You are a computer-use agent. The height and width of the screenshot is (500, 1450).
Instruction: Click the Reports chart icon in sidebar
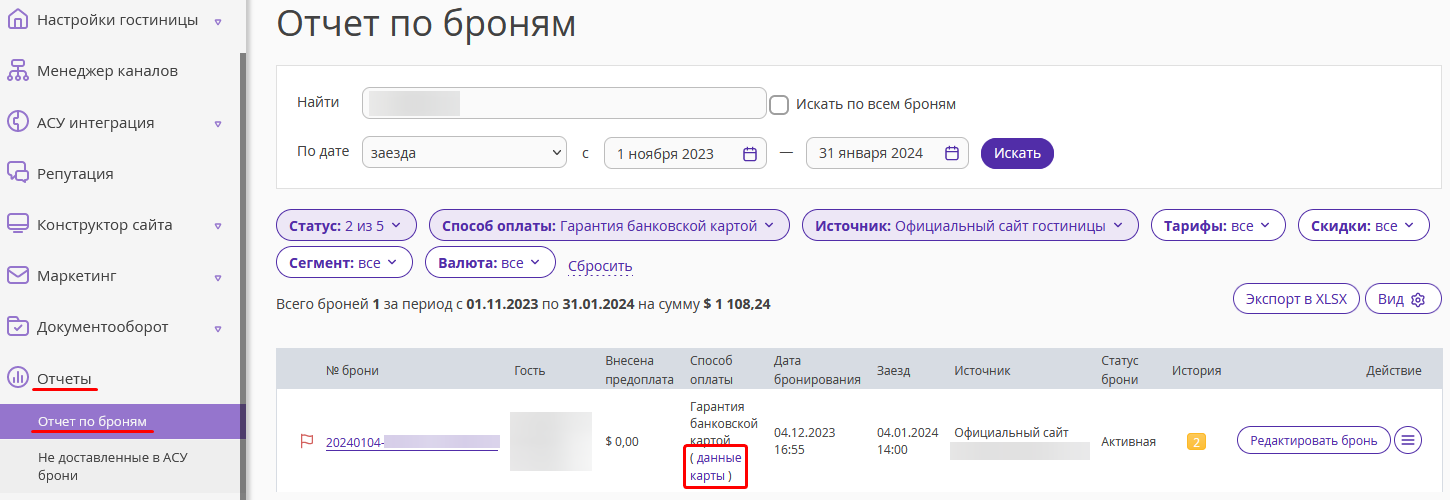17,378
